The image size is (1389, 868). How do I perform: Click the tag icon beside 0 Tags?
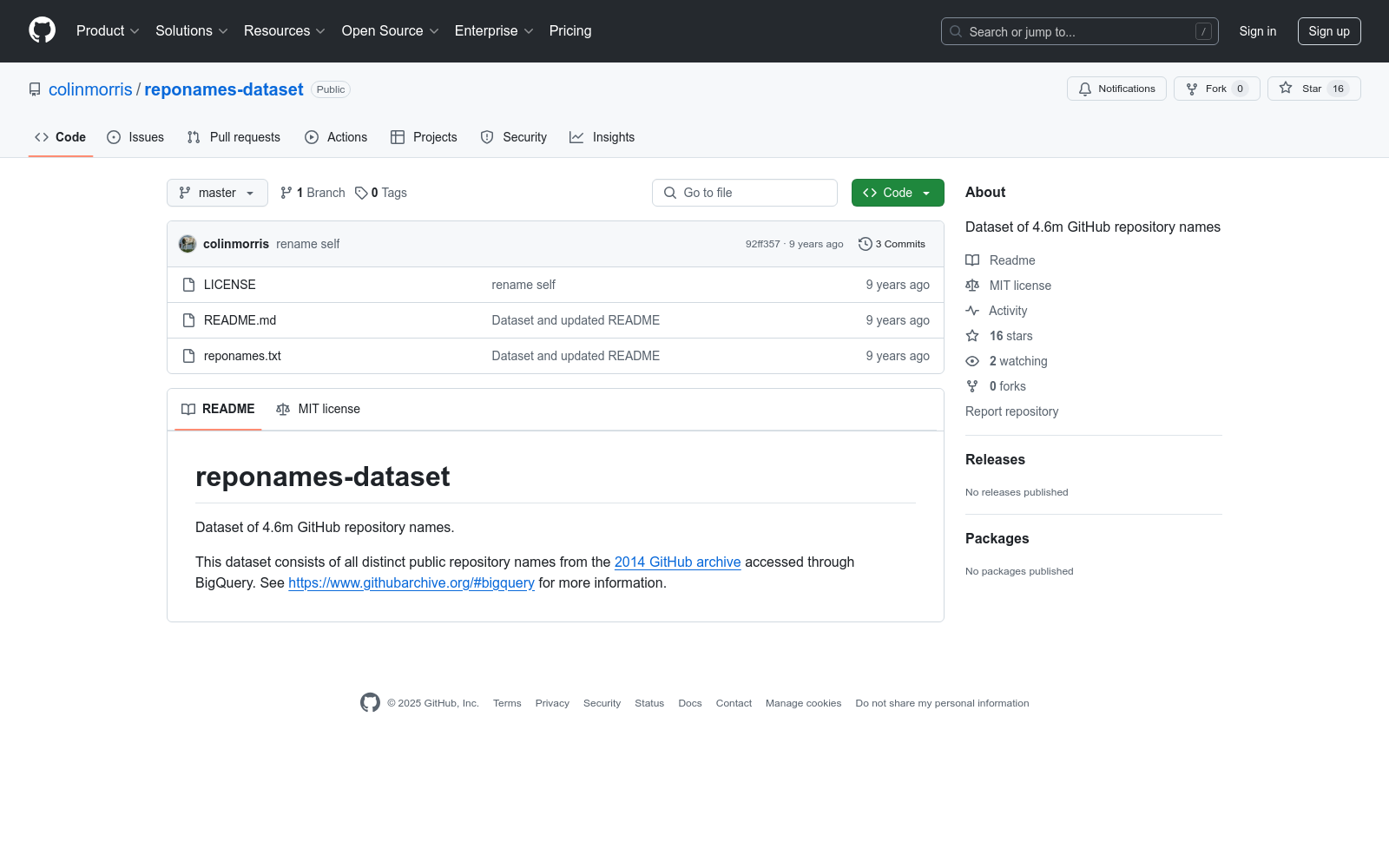361,193
